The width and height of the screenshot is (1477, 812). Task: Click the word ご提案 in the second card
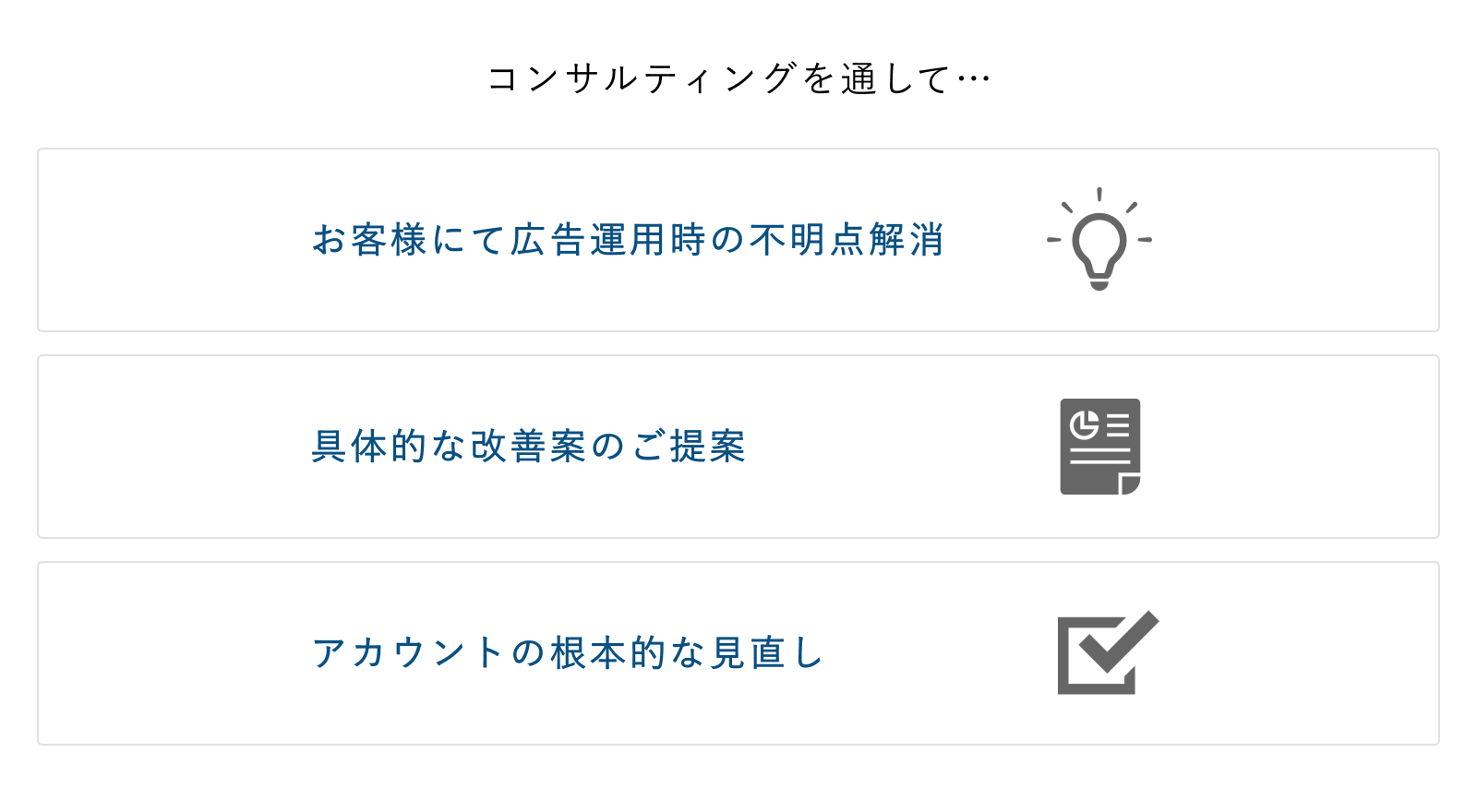pyautogui.click(x=688, y=447)
